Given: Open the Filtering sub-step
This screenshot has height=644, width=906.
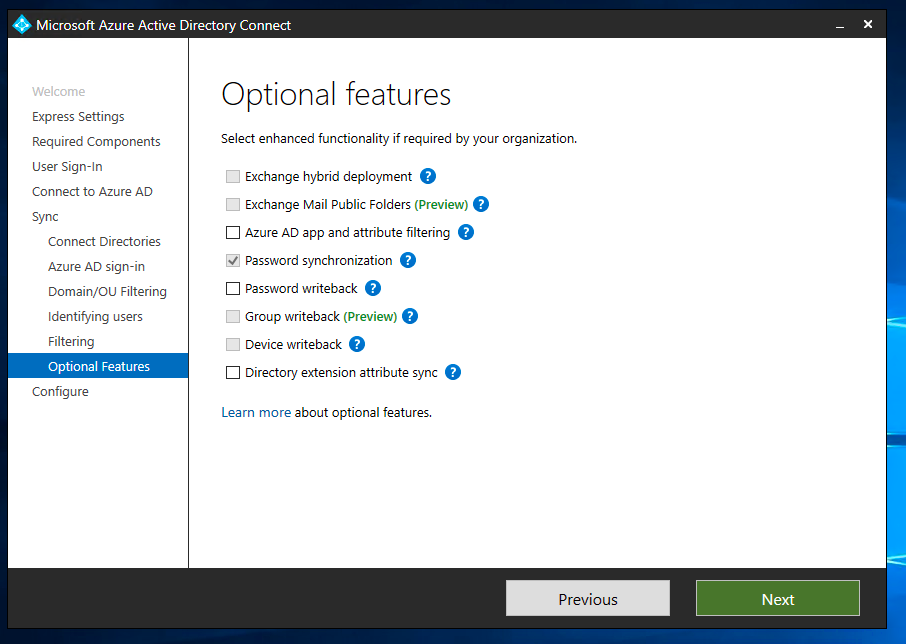Looking at the screenshot, I should tap(70, 341).
